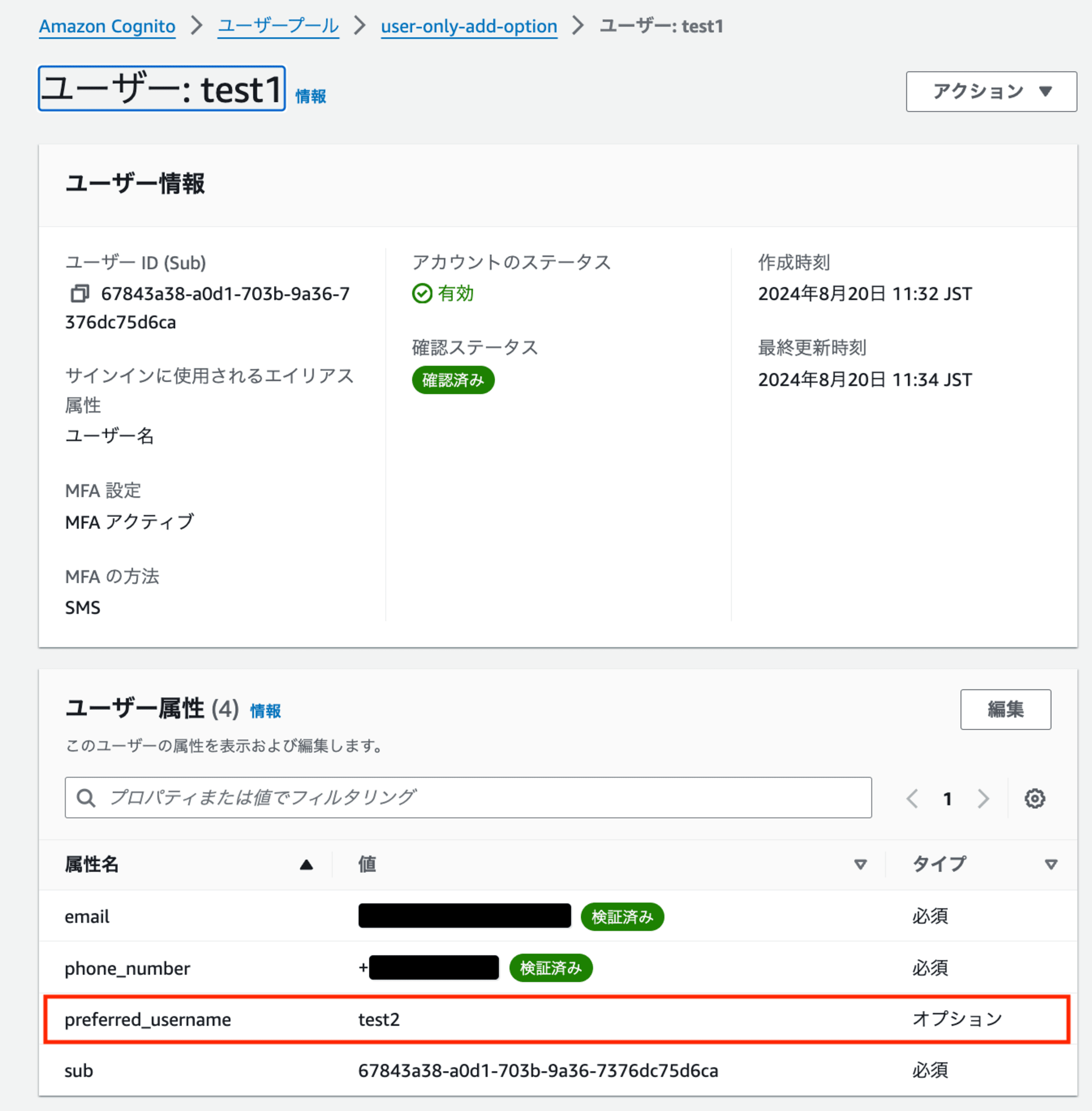Open the アクション dropdown menu
1092x1111 pixels.
(x=991, y=91)
